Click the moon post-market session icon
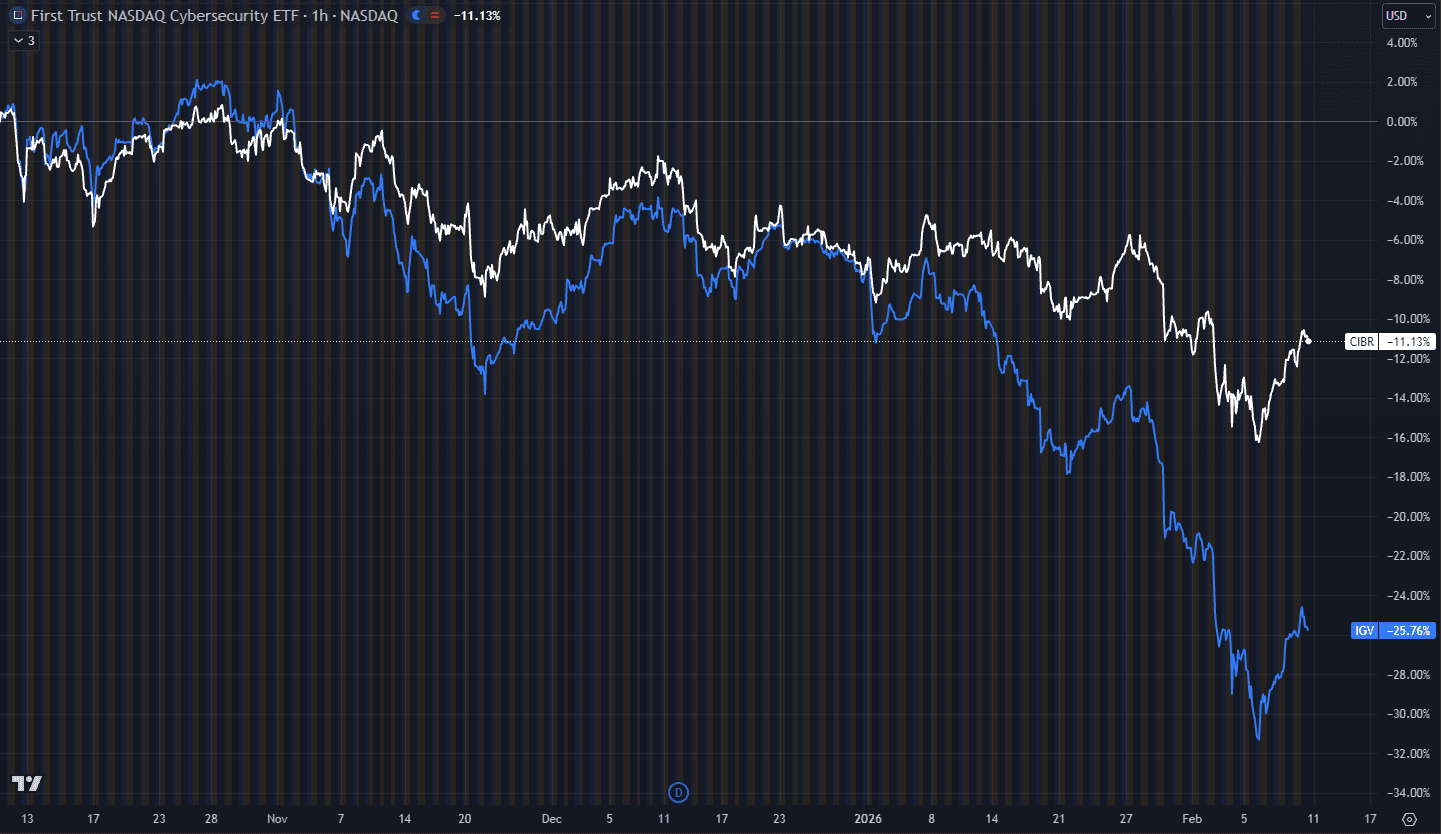 point(416,16)
